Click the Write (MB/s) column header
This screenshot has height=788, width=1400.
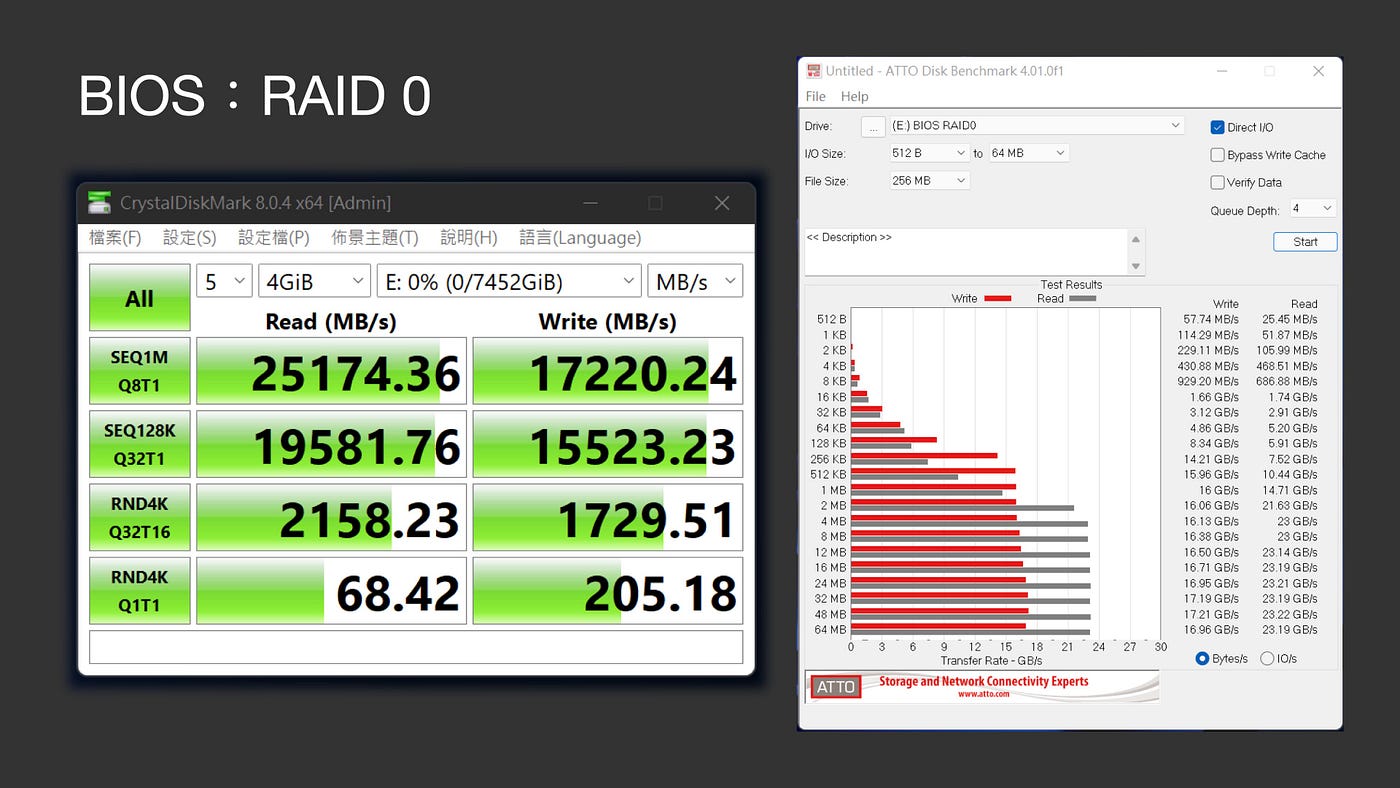(607, 322)
